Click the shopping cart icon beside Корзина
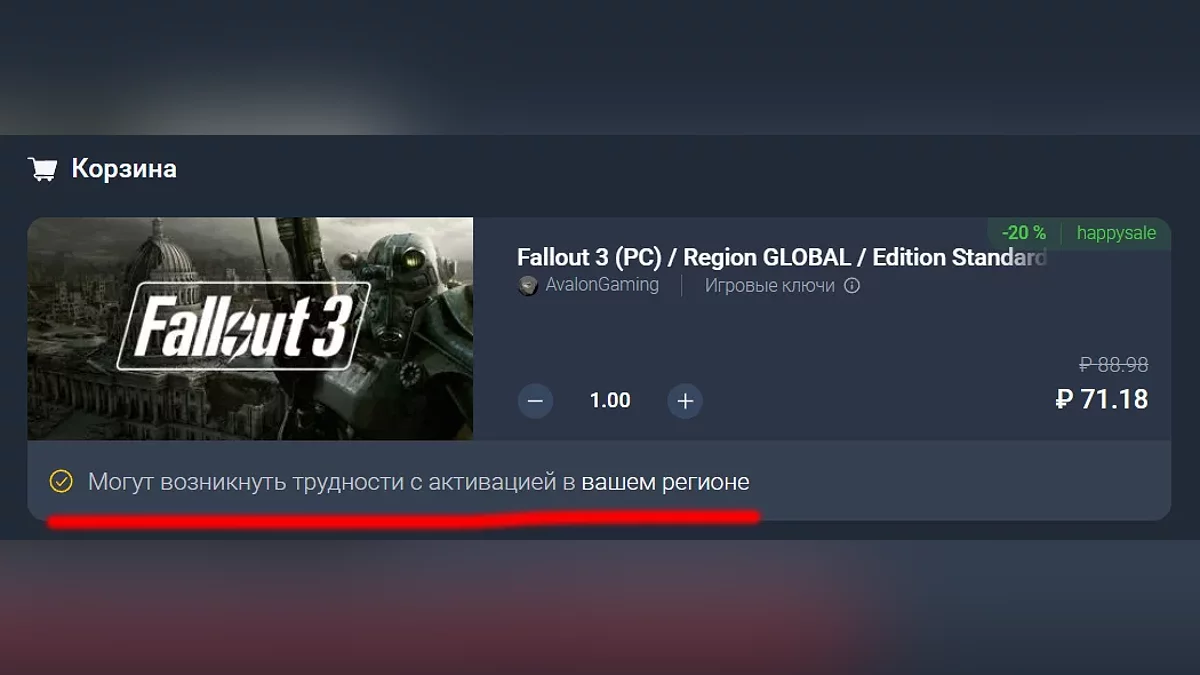Screen dimensions: 1200x675 pyautogui.click(x=43, y=169)
